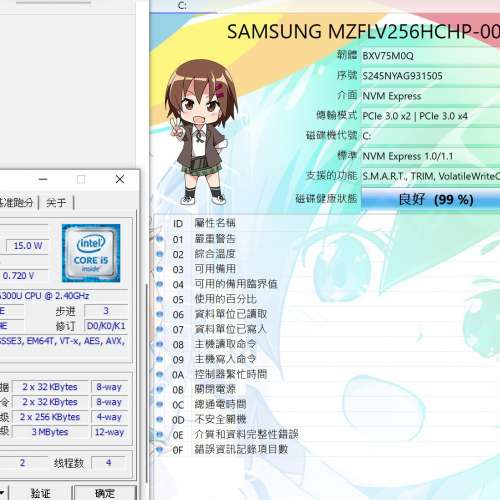The image size is (500, 500).
Task: Click the Shizuku character image in CrystalDiskInfo
Action: (x=201, y=132)
